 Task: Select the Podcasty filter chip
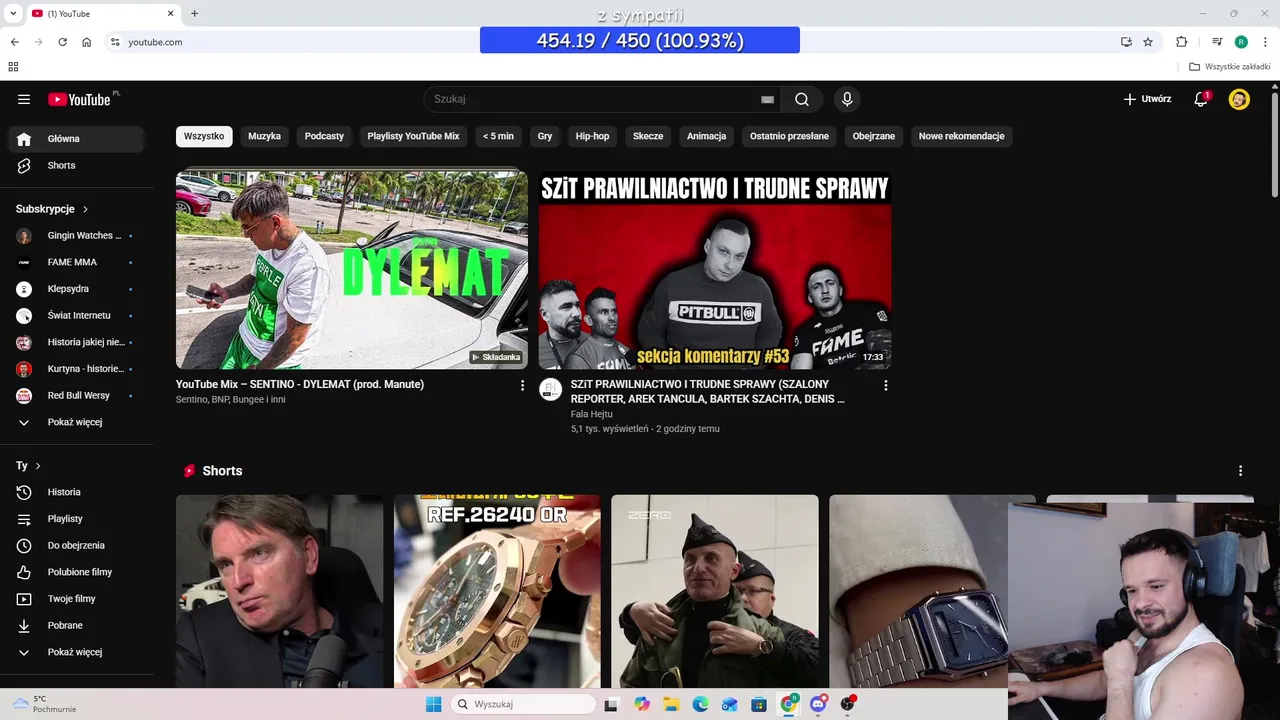point(324,136)
